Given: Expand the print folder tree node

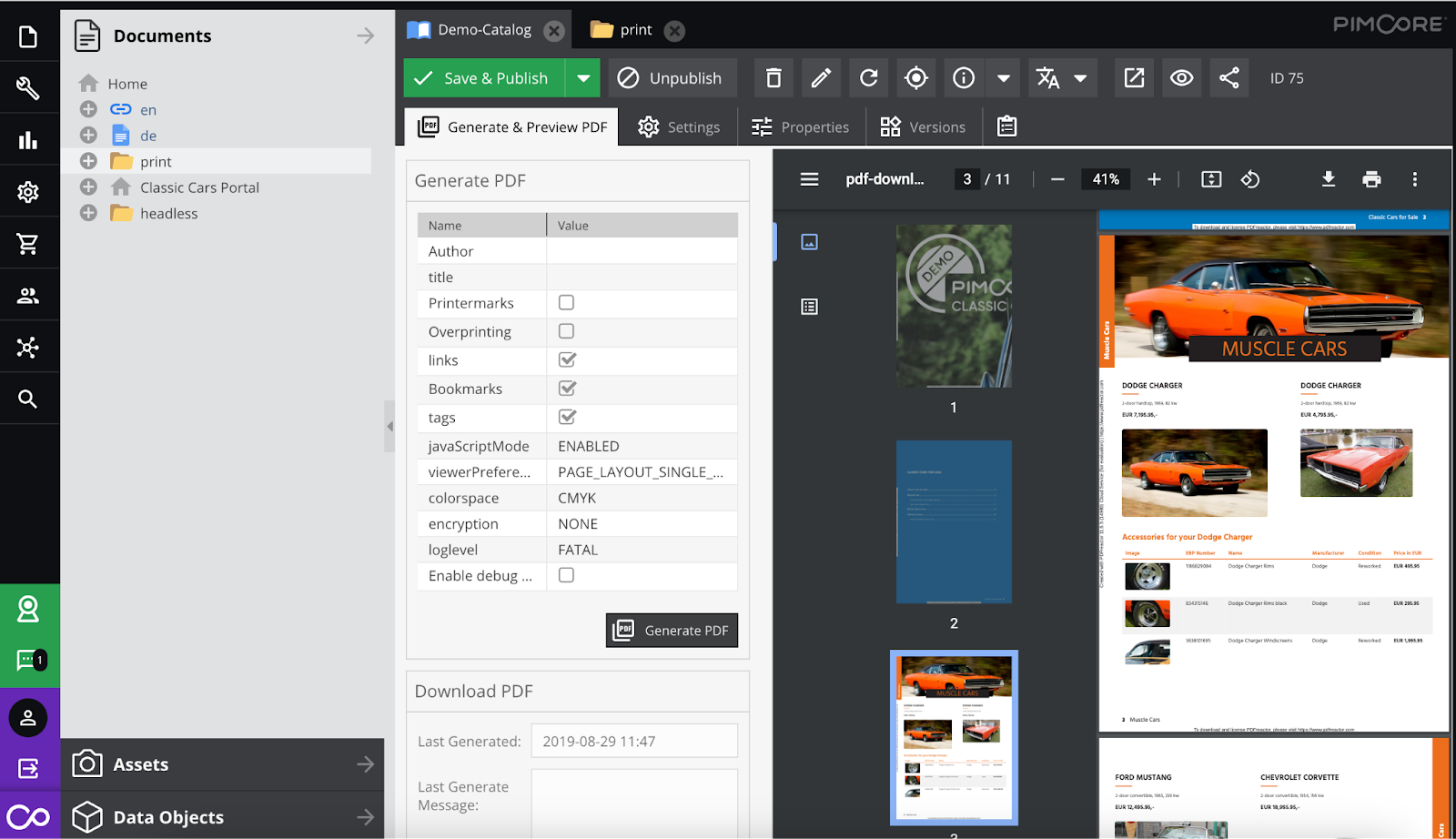Looking at the screenshot, I should click(88, 161).
